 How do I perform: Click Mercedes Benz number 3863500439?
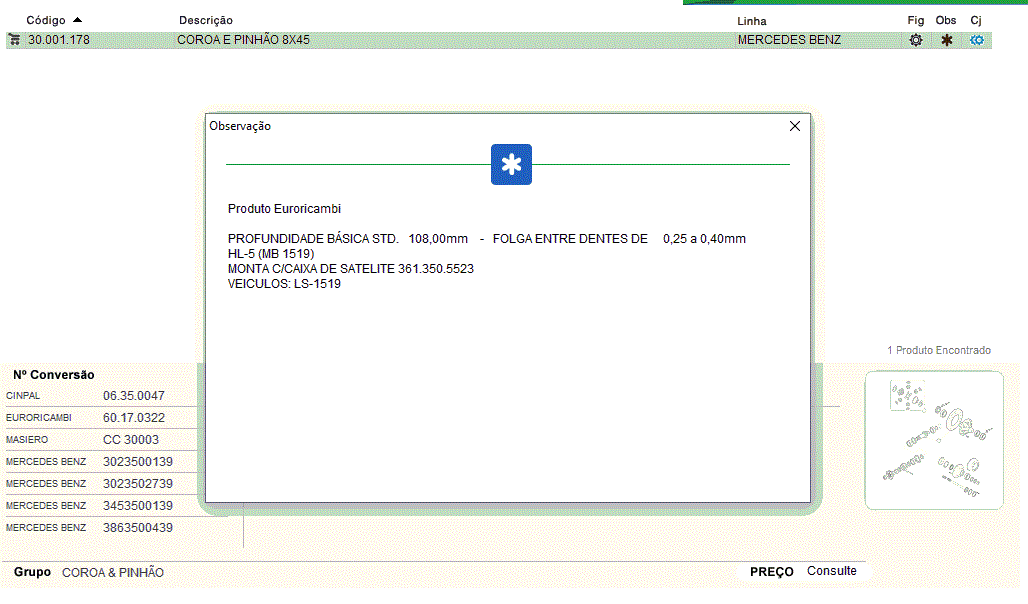point(138,527)
